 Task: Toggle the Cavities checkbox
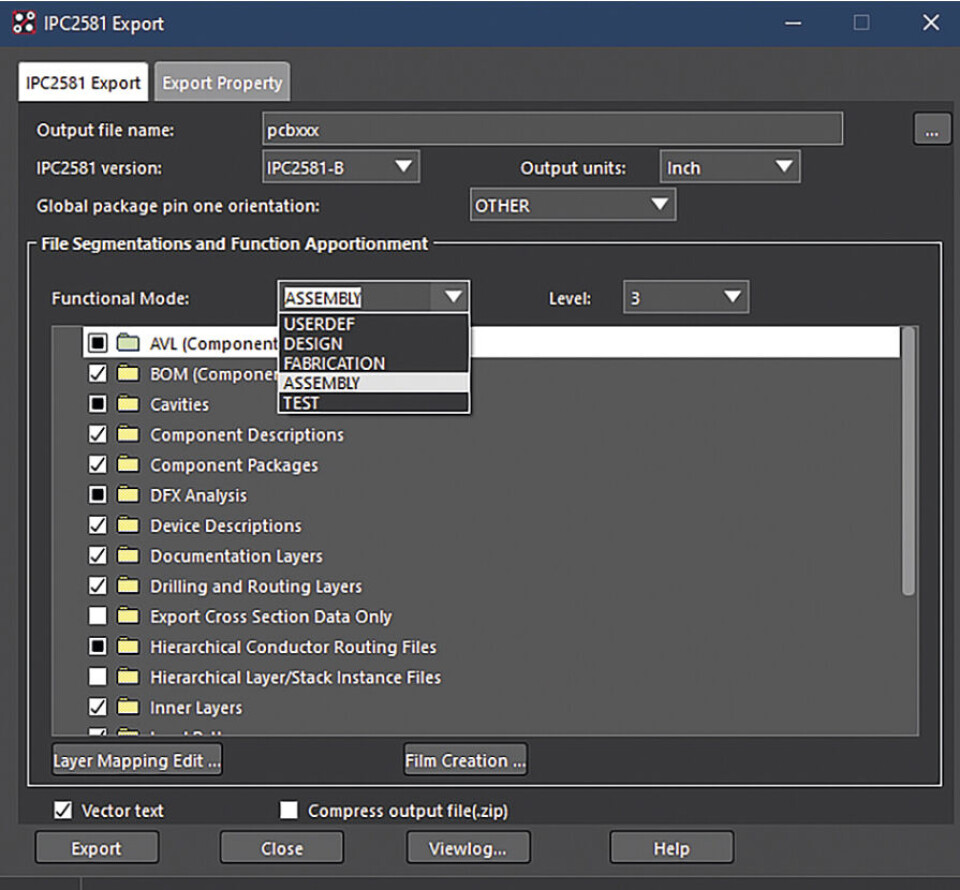pyautogui.click(x=97, y=404)
